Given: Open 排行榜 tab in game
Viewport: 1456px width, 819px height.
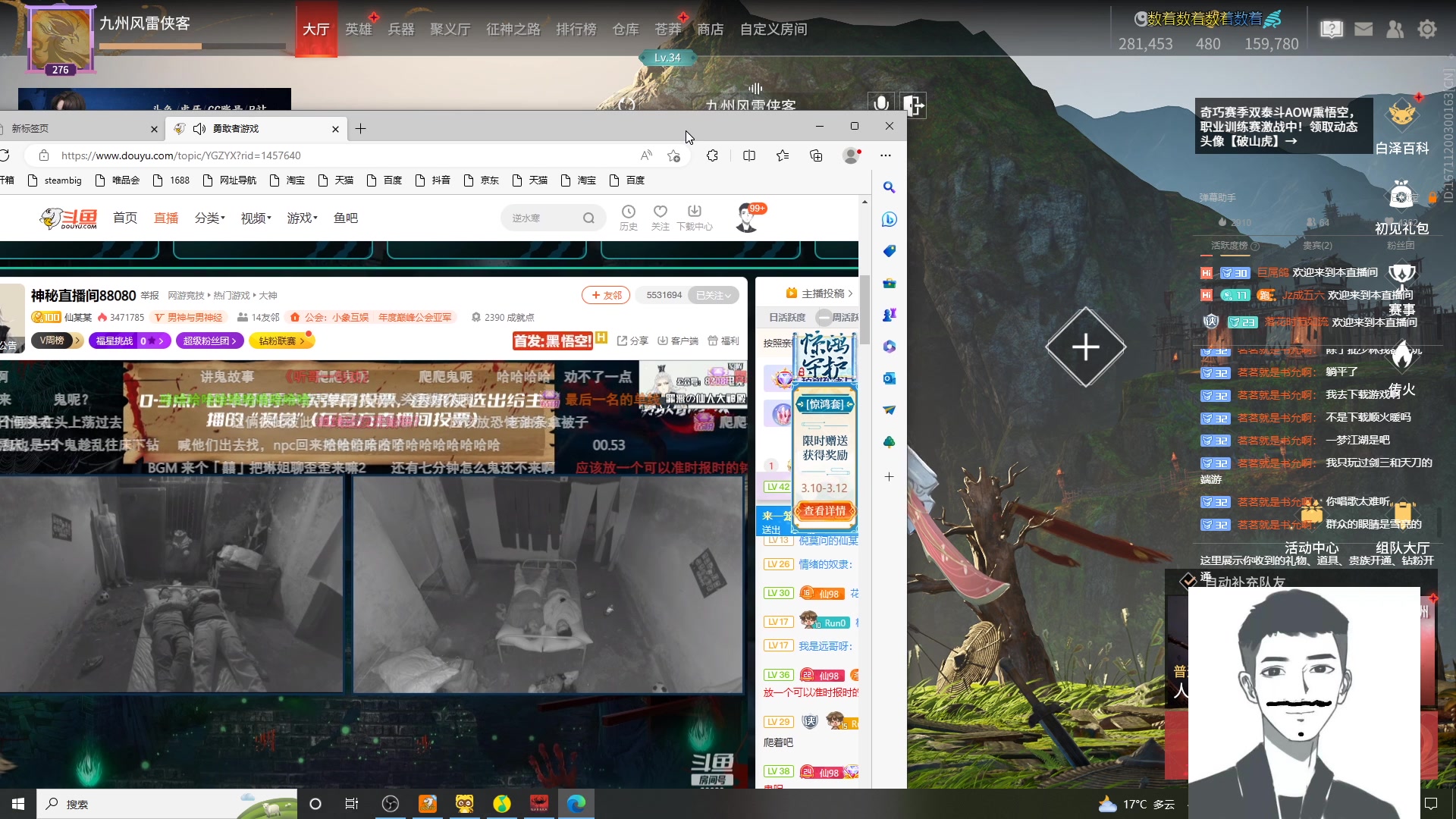Looking at the screenshot, I should point(576,30).
